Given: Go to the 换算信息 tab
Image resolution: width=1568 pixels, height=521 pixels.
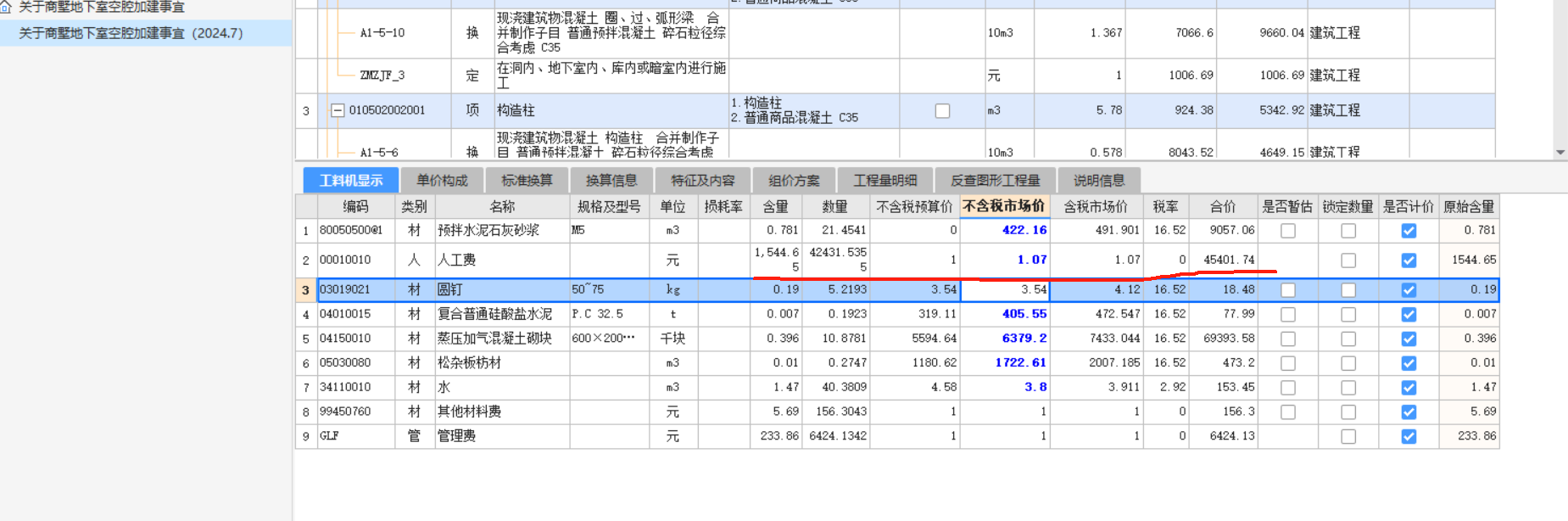Looking at the screenshot, I should (x=611, y=181).
